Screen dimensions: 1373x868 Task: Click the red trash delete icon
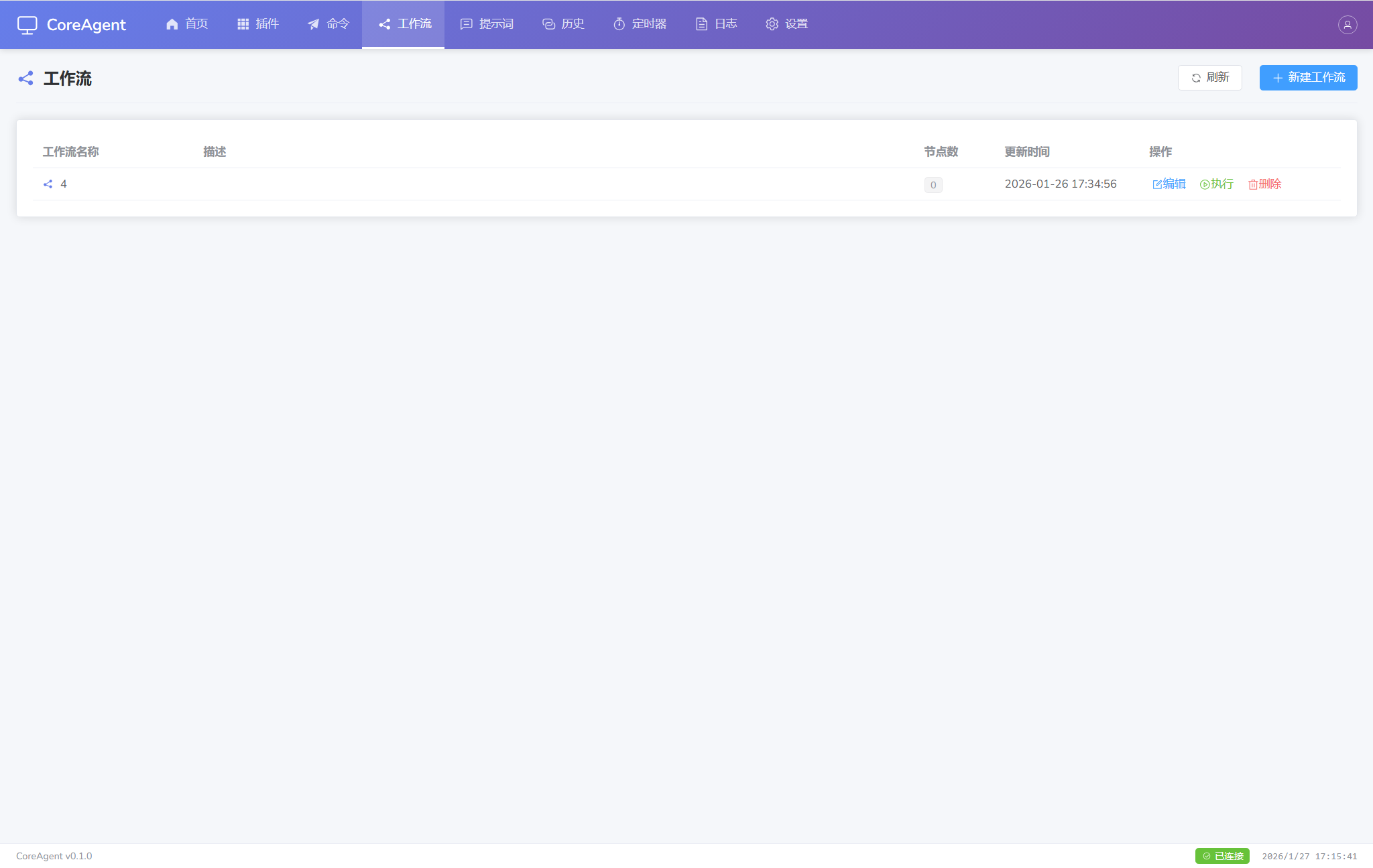pyautogui.click(x=1253, y=184)
